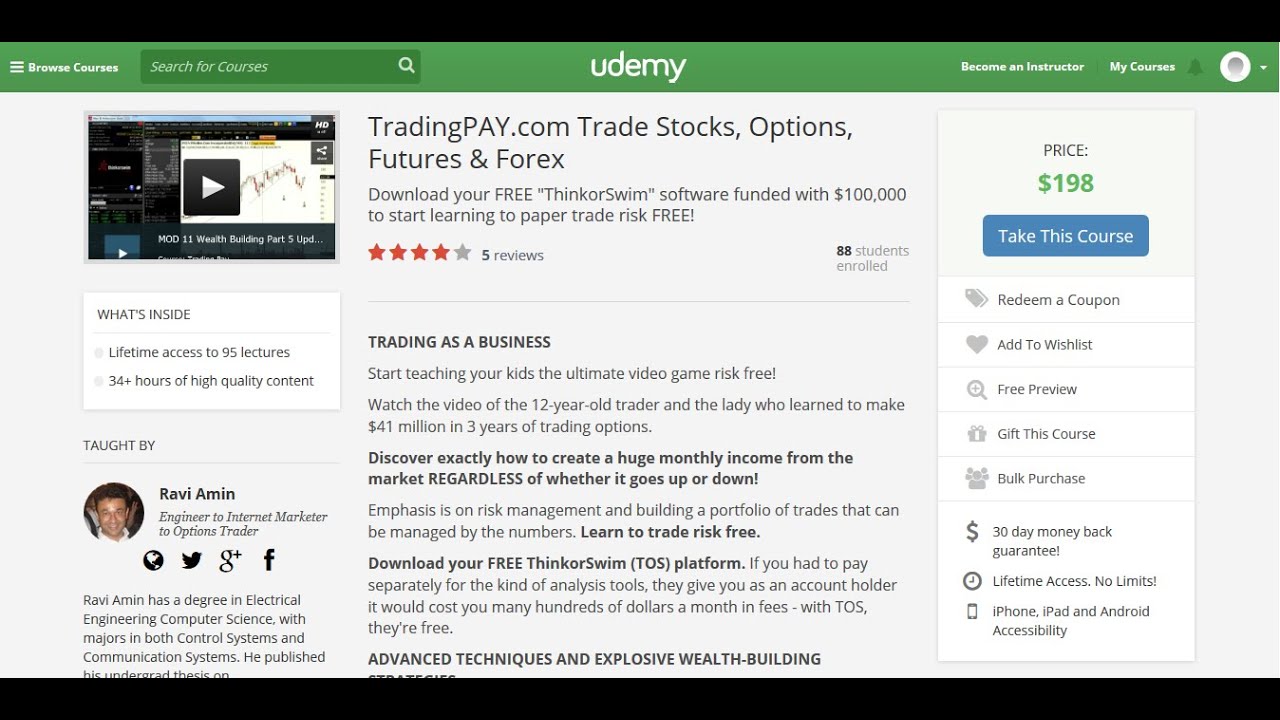The image size is (1280, 720).
Task: Play the course preview video
Action: pos(211,187)
